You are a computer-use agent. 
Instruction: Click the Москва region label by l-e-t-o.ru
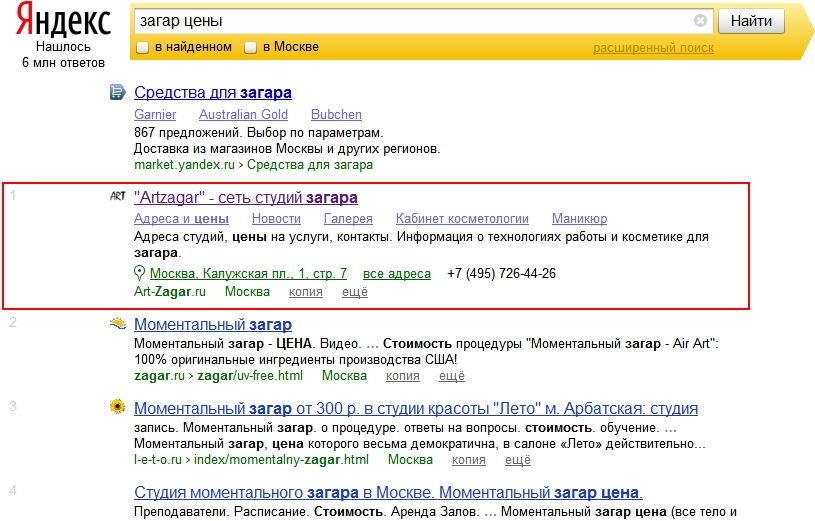pyautogui.click(x=411, y=460)
